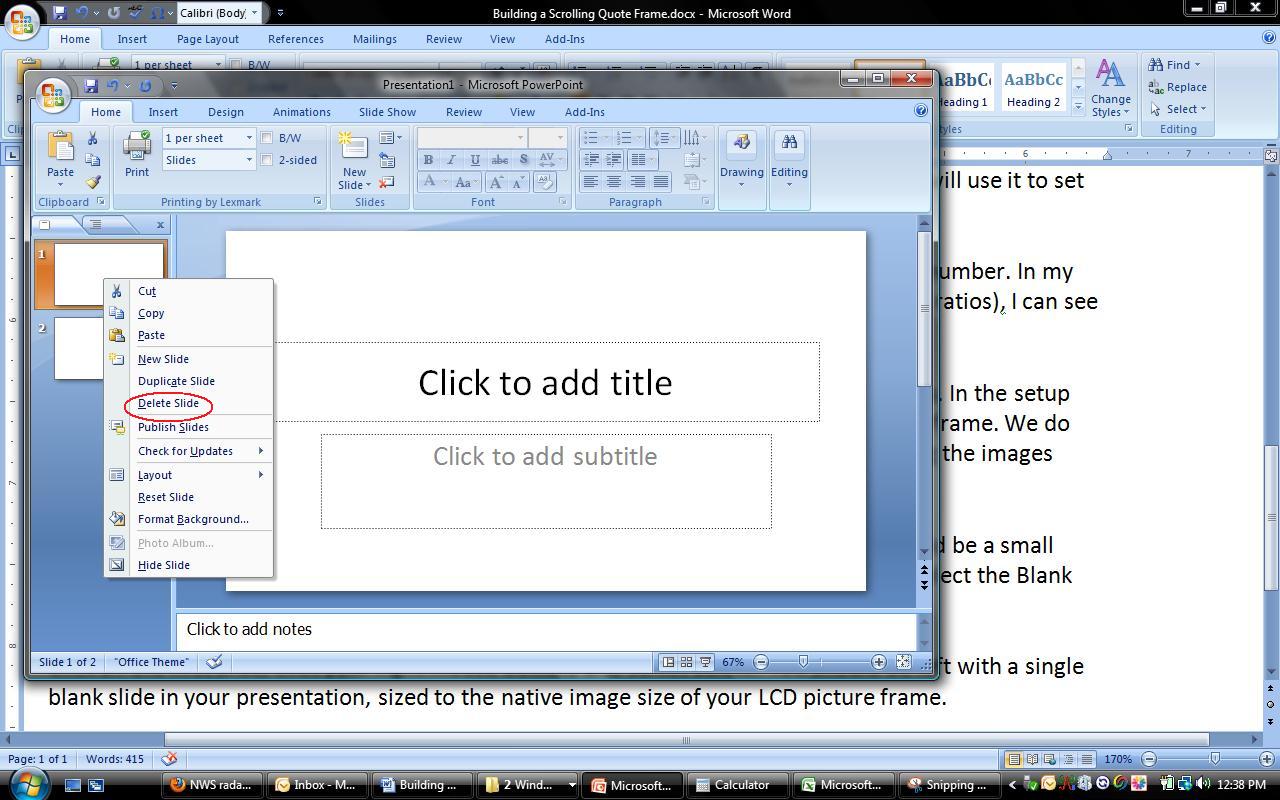
Task: Enable the 2-sided checkbox
Action: tap(267, 160)
